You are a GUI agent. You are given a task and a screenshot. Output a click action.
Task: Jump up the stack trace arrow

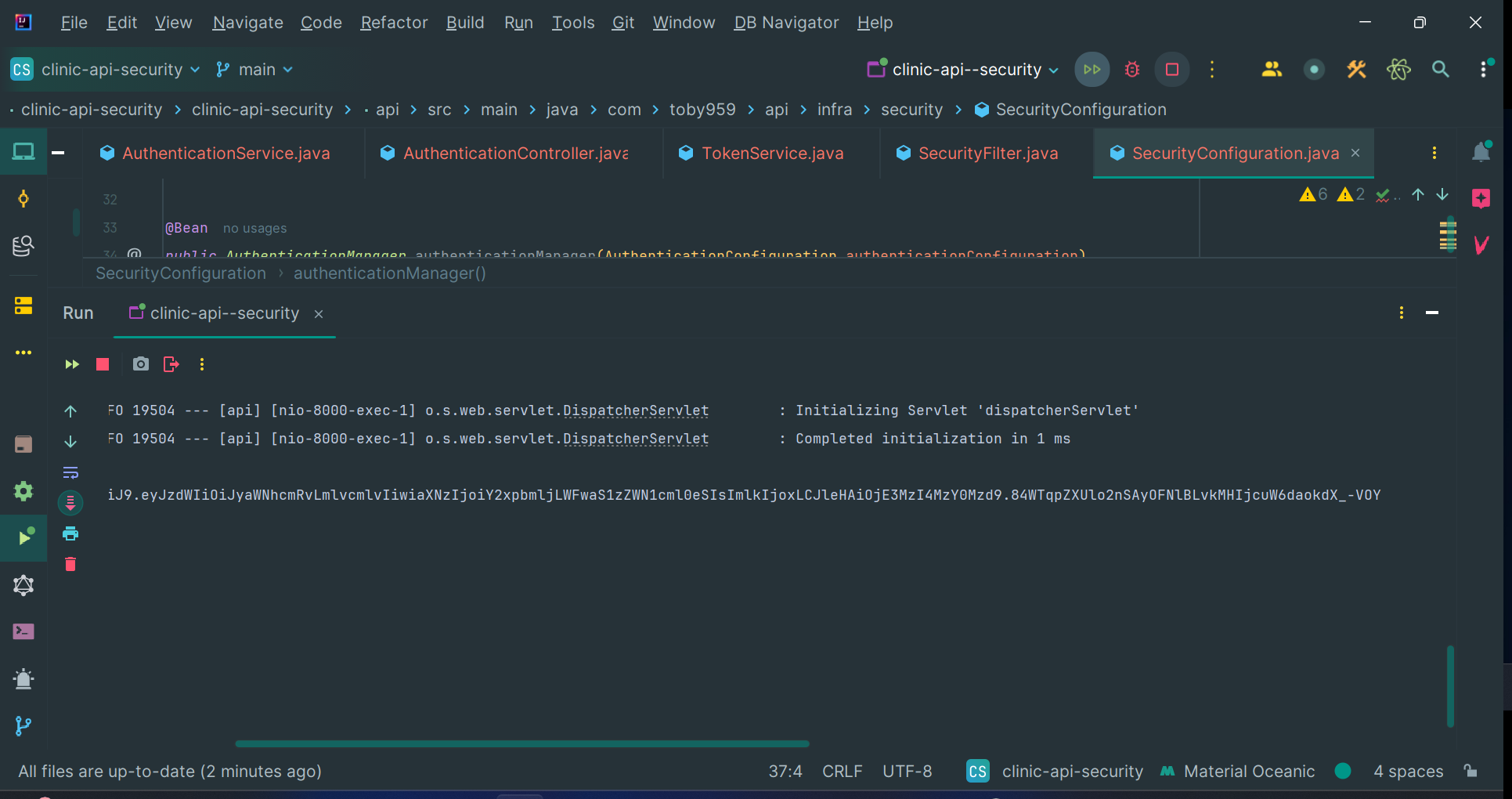coord(70,411)
